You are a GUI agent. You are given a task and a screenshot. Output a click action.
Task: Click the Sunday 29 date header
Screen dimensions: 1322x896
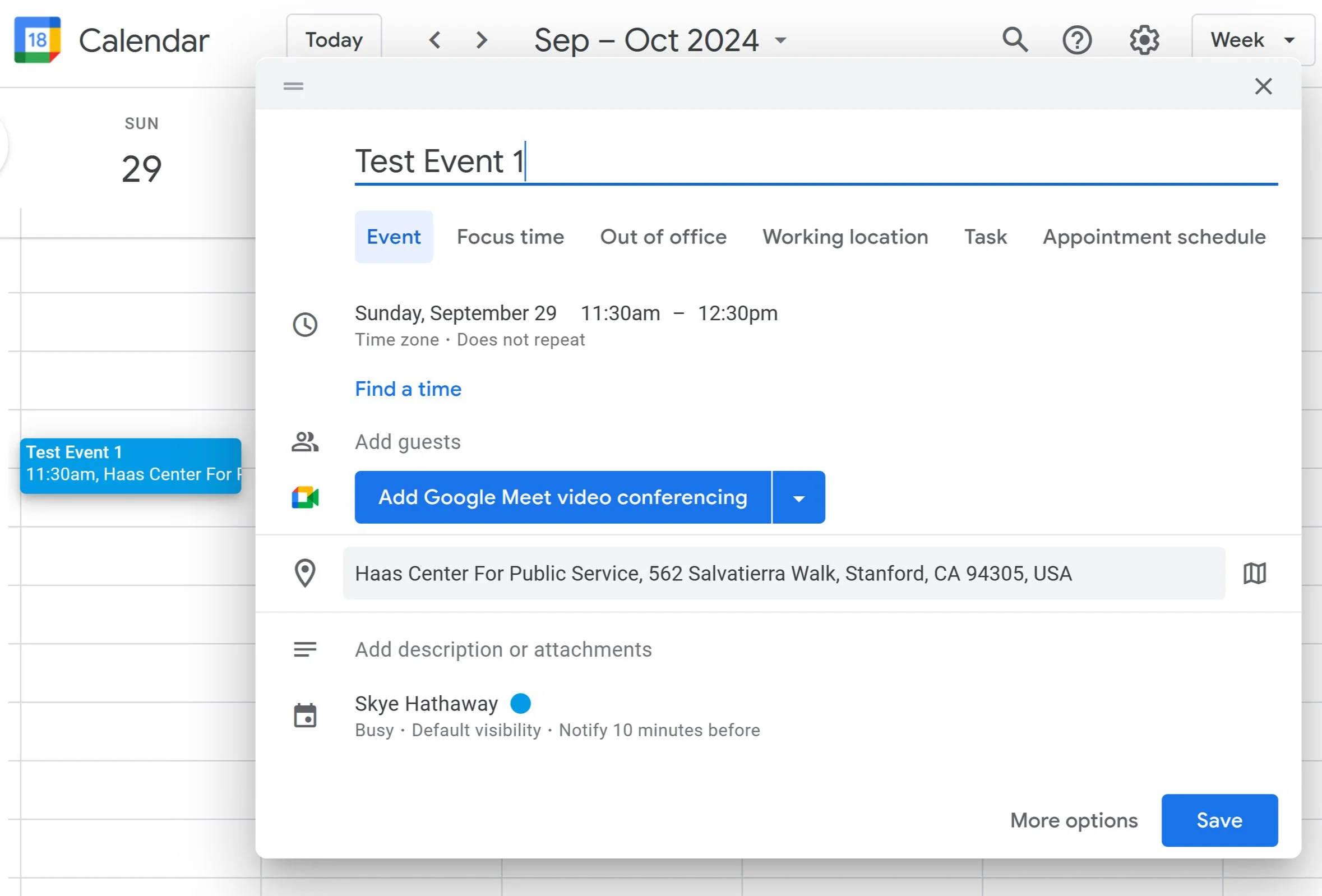pyautogui.click(x=142, y=168)
